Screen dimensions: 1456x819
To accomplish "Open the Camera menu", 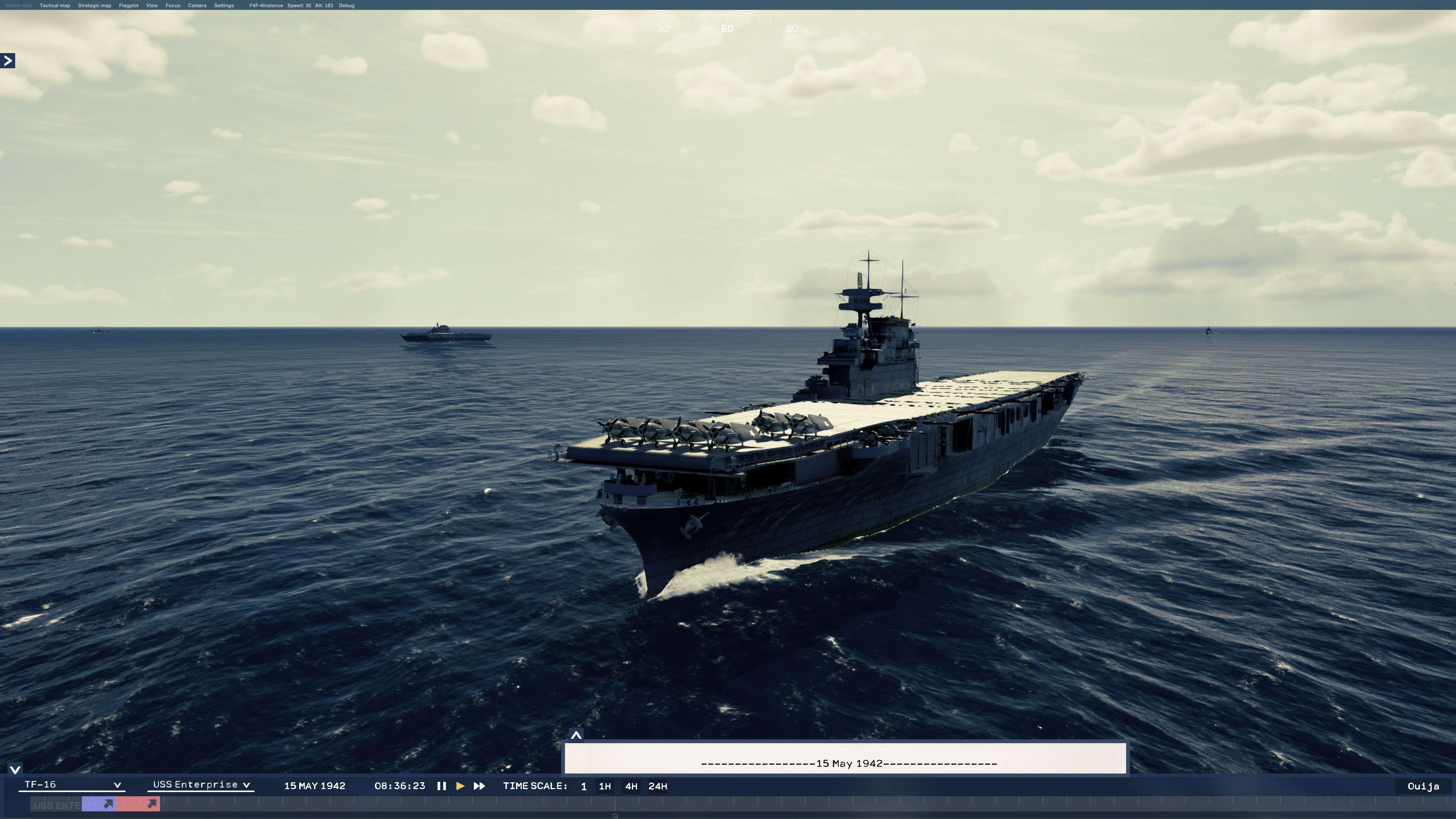I will (x=197, y=5).
